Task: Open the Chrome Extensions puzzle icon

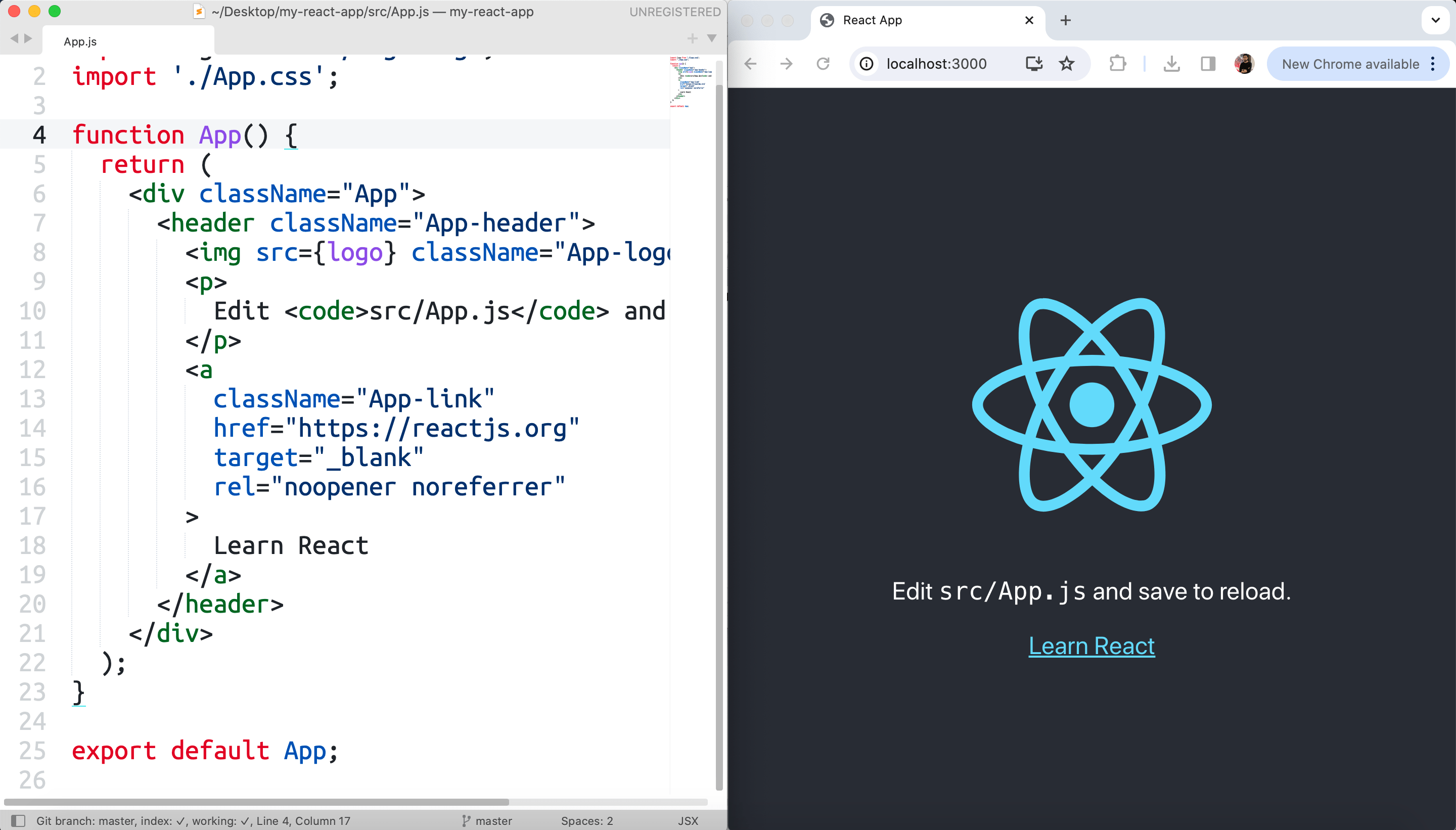Action: pyautogui.click(x=1118, y=63)
